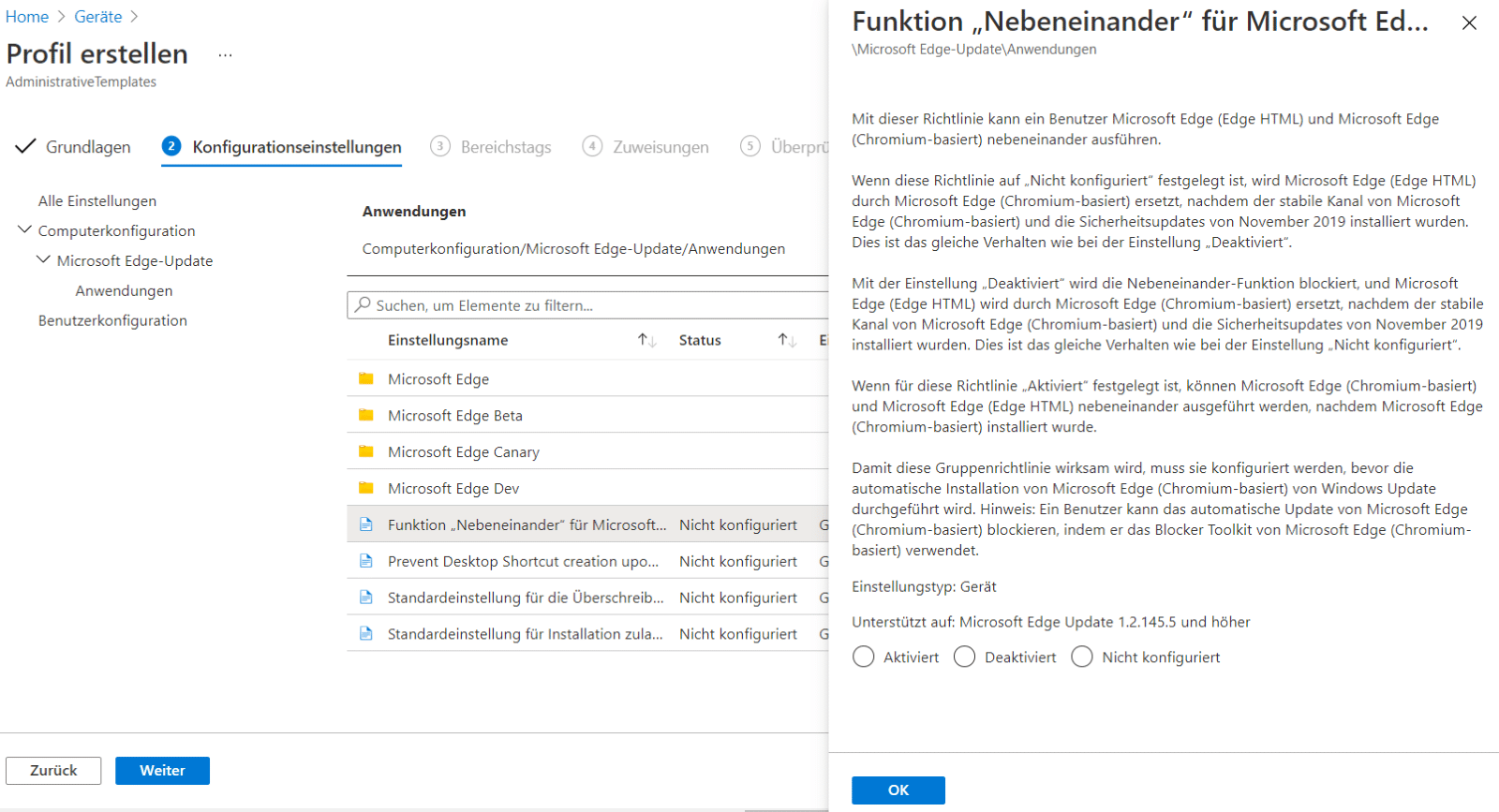Click the Home breadcrumb link
1499x812 pixels.
(x=27, y=17)
